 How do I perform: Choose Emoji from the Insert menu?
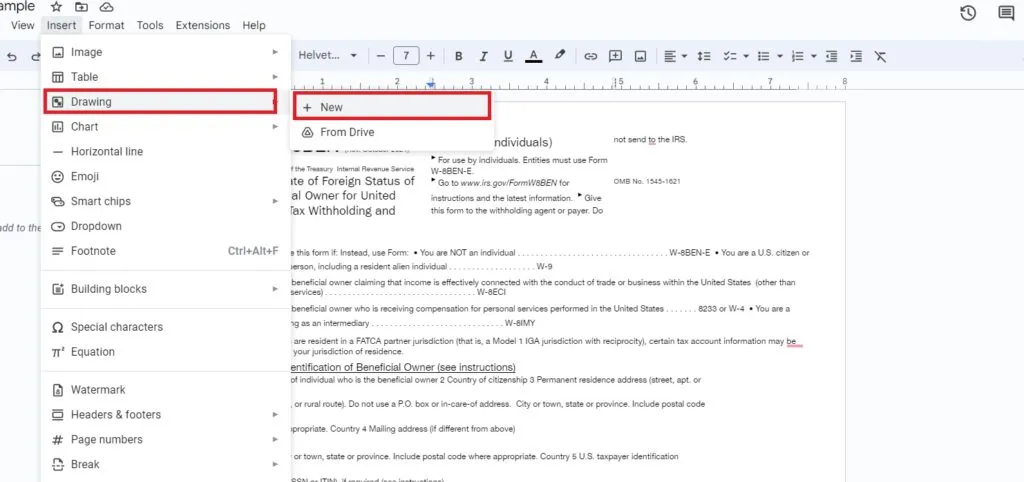(165, 176)
